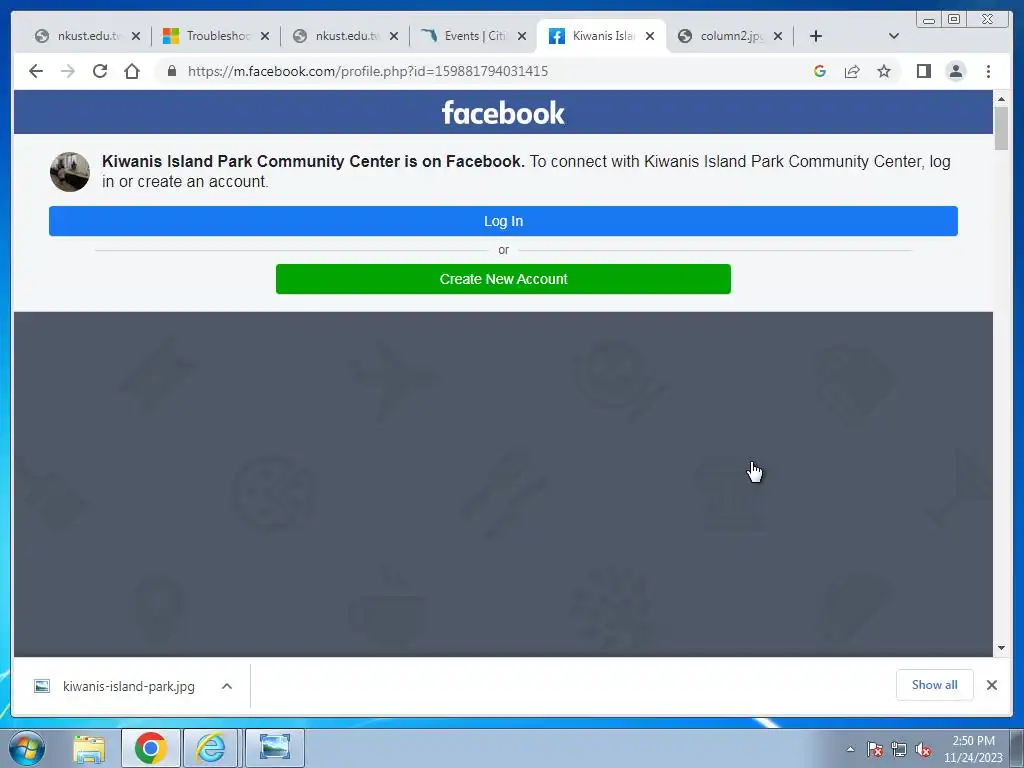Click the facebook logo header
Image resolution: width=1024 pixels, height=768 pixels.
[x=503, y=112]
